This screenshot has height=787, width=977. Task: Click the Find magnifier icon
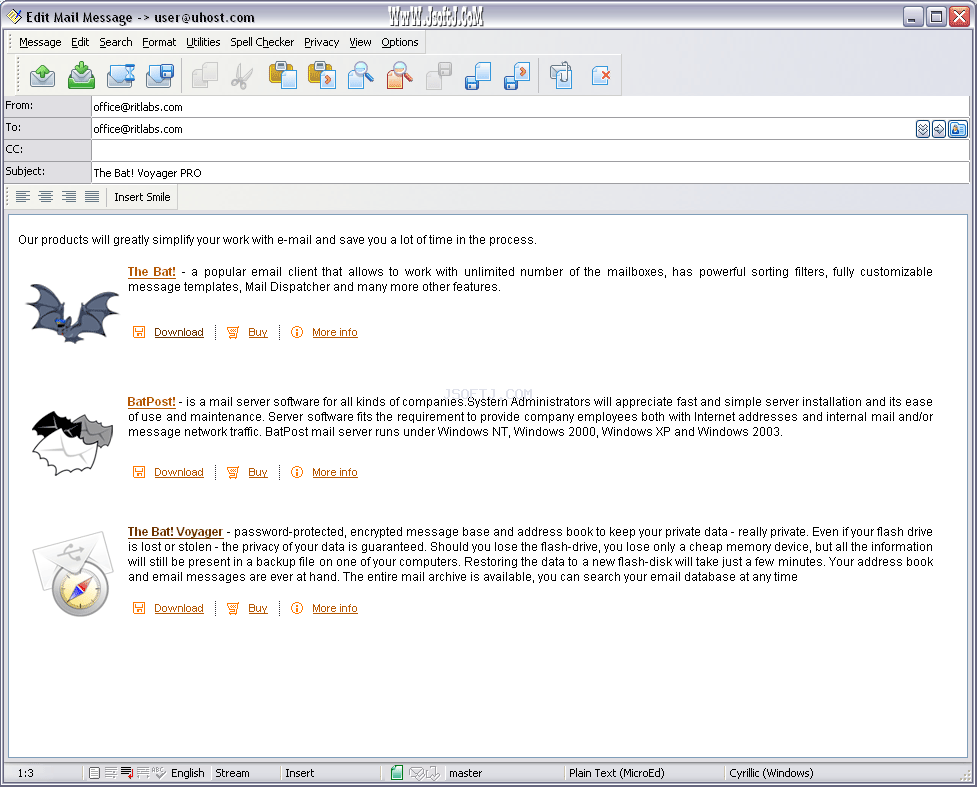pos(361,76)
